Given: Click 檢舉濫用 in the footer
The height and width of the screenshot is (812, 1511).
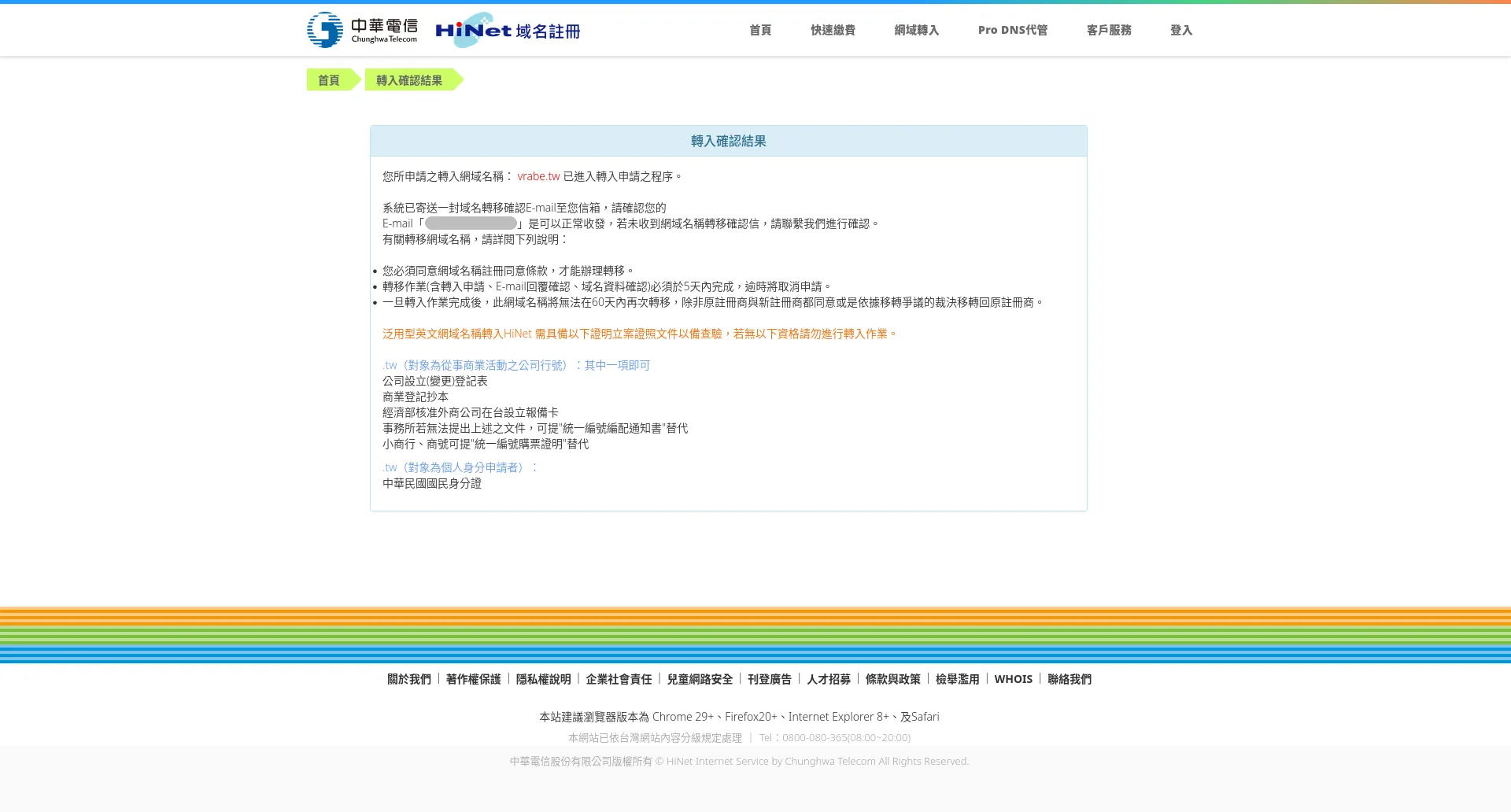Looking at the screenshot, I should tap(957, 679).
